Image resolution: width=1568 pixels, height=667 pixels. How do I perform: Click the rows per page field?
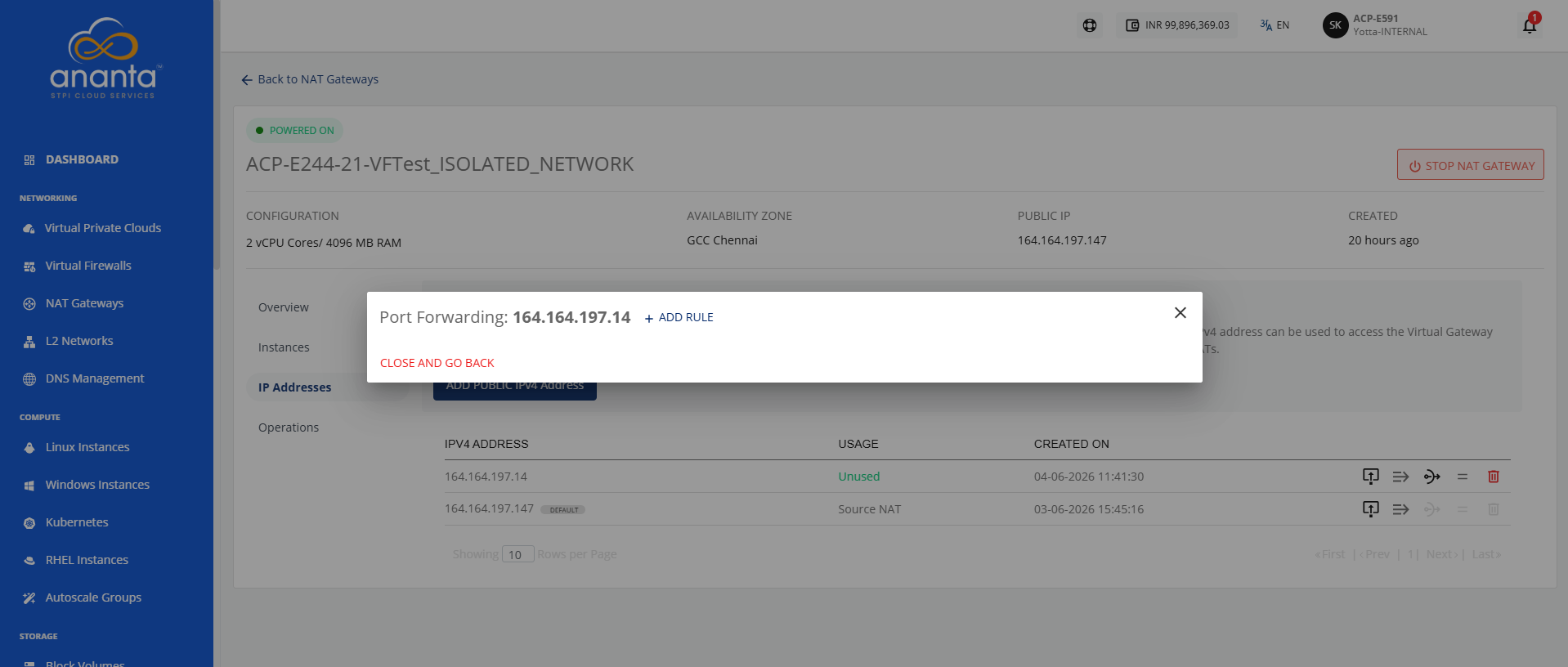pyautogui.click(x=517, y=554)
